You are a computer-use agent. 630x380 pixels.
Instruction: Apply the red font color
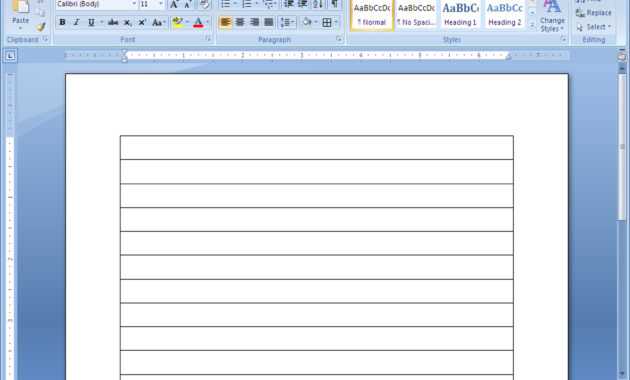(x=198, y=22)
